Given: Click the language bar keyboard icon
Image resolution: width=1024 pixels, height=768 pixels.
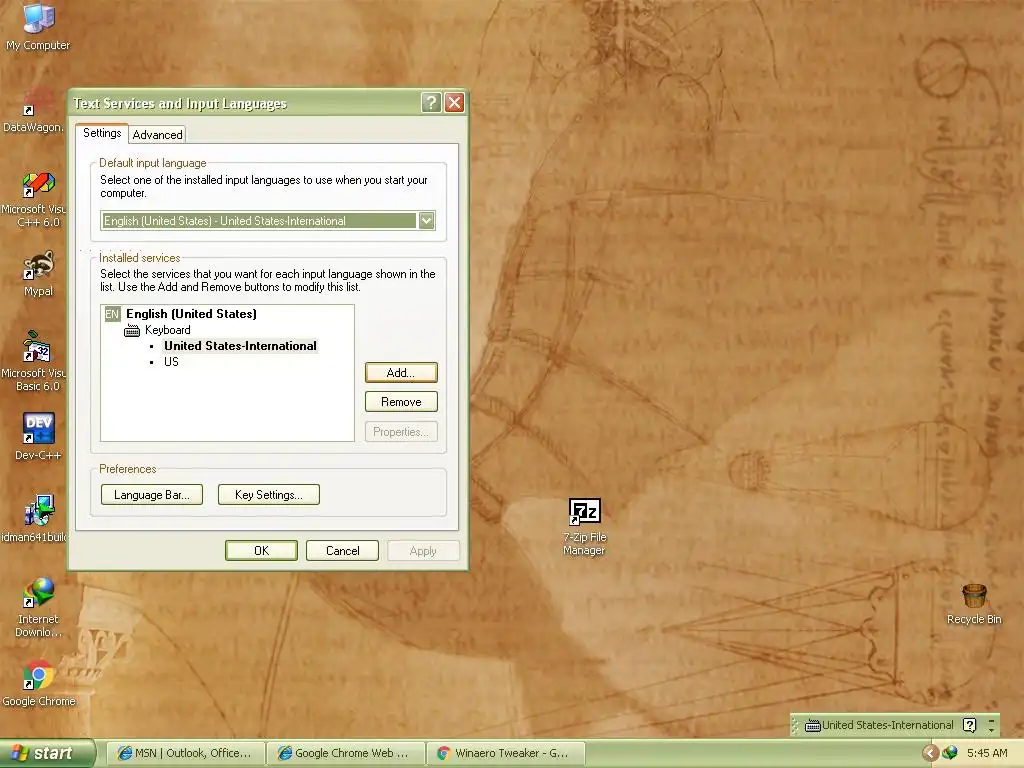Looking at the screenshot, I should pyautogui.click(x=812, y=725).
